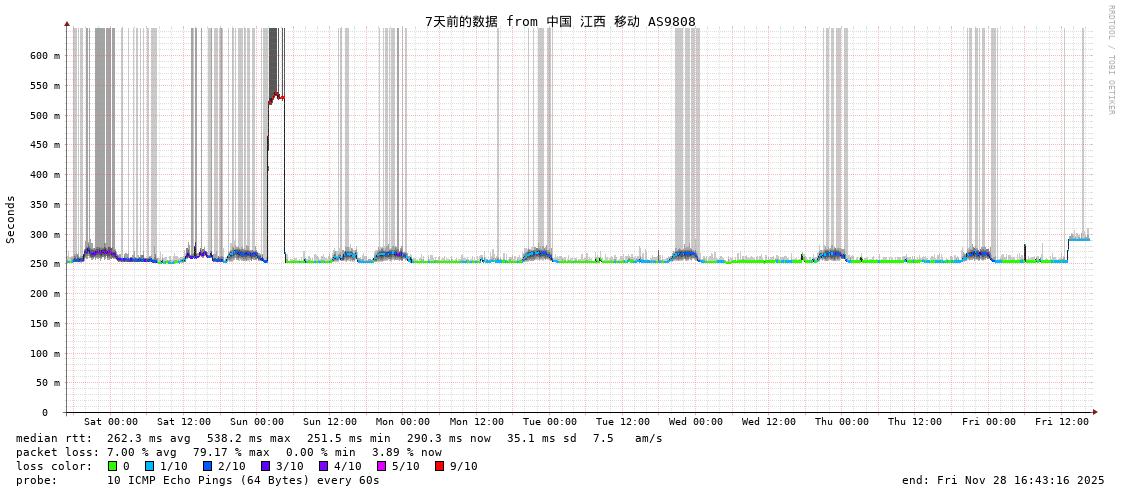Click the Wed 12:00 axis label
Screen dimensions: 1121x494
769,422
